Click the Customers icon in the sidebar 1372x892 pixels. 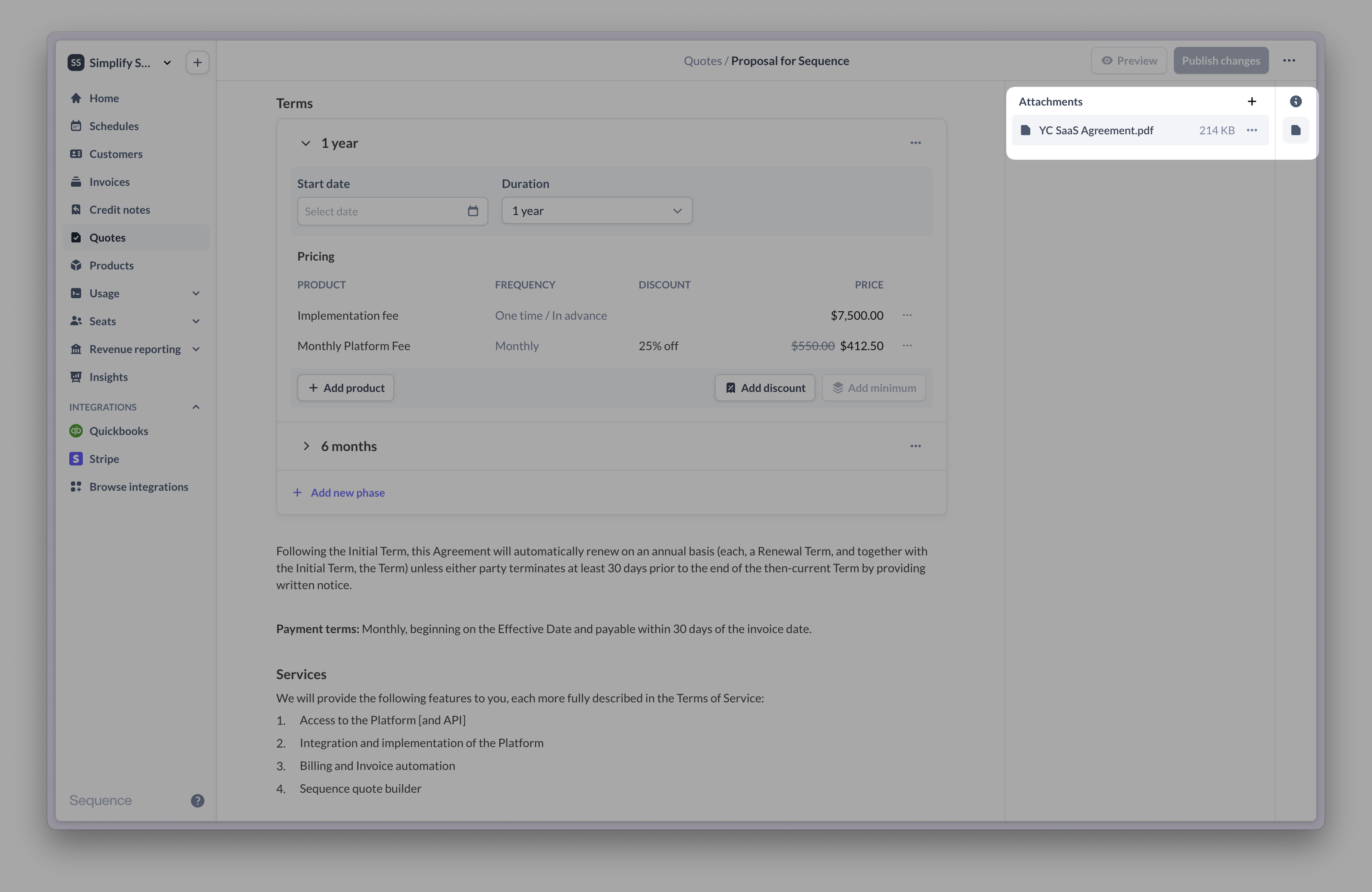point(76,154)
